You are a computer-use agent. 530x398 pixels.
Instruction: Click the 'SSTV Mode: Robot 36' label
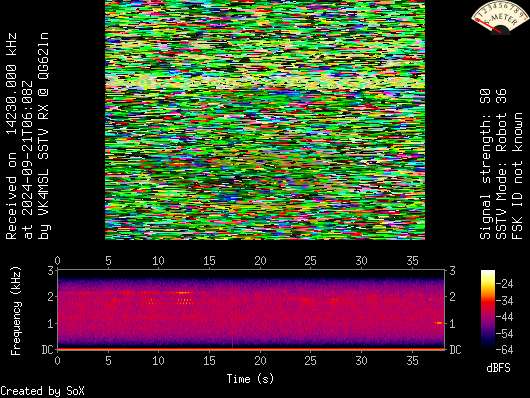[501, 164]
